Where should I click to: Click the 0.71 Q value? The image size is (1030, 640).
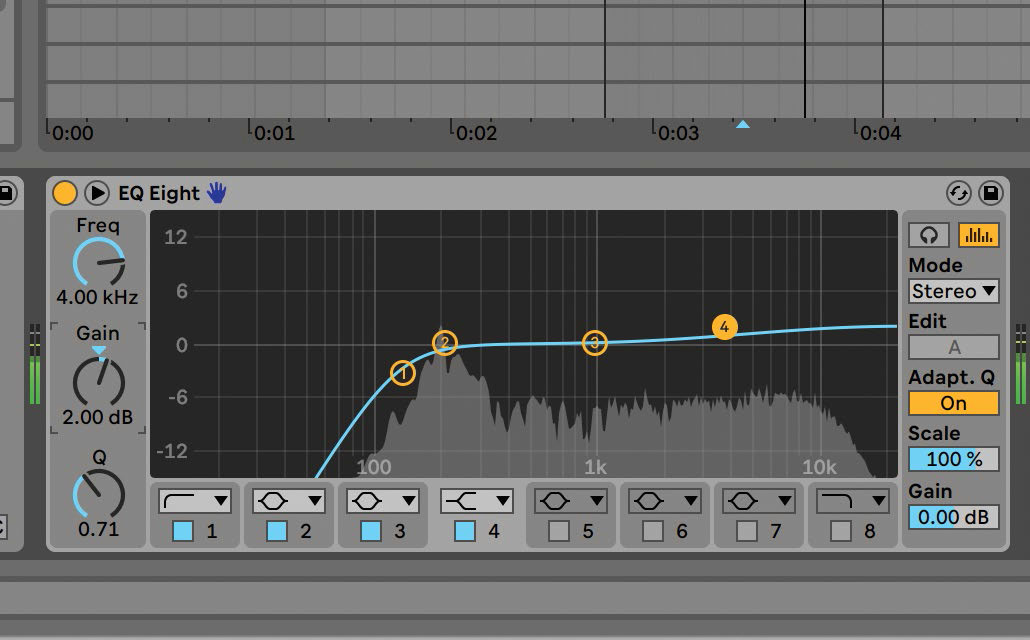pyautogui.click(x=99, y=529)
